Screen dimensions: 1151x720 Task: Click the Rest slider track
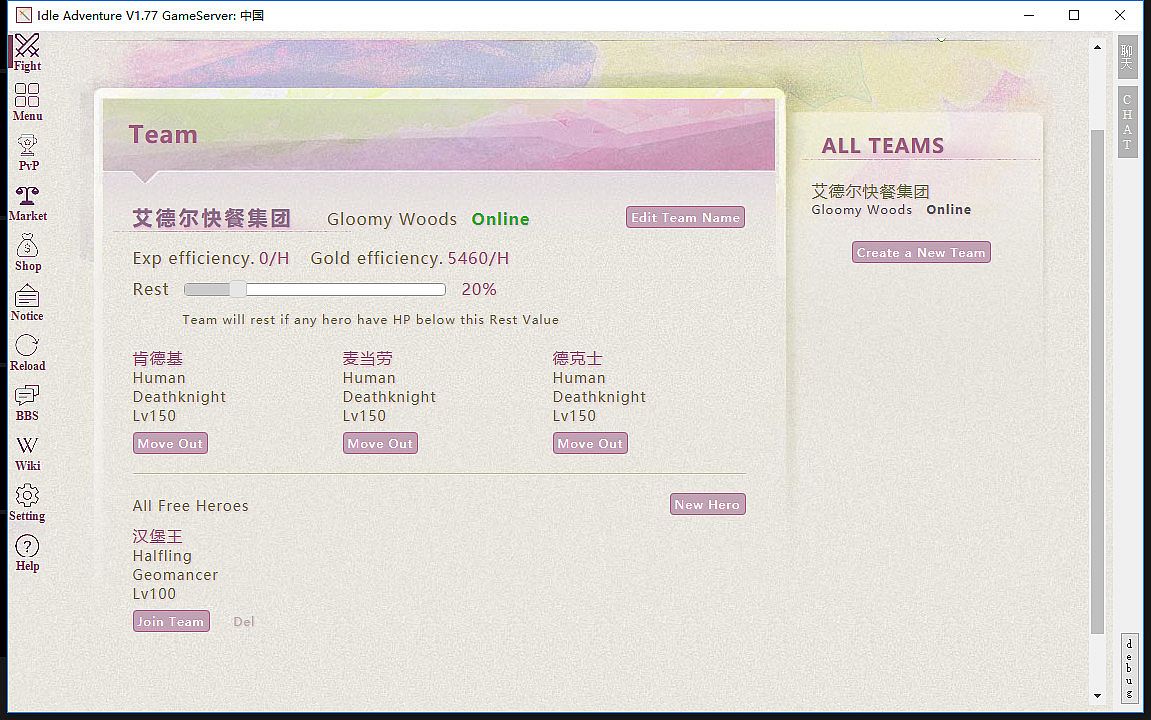coord(315,289)
